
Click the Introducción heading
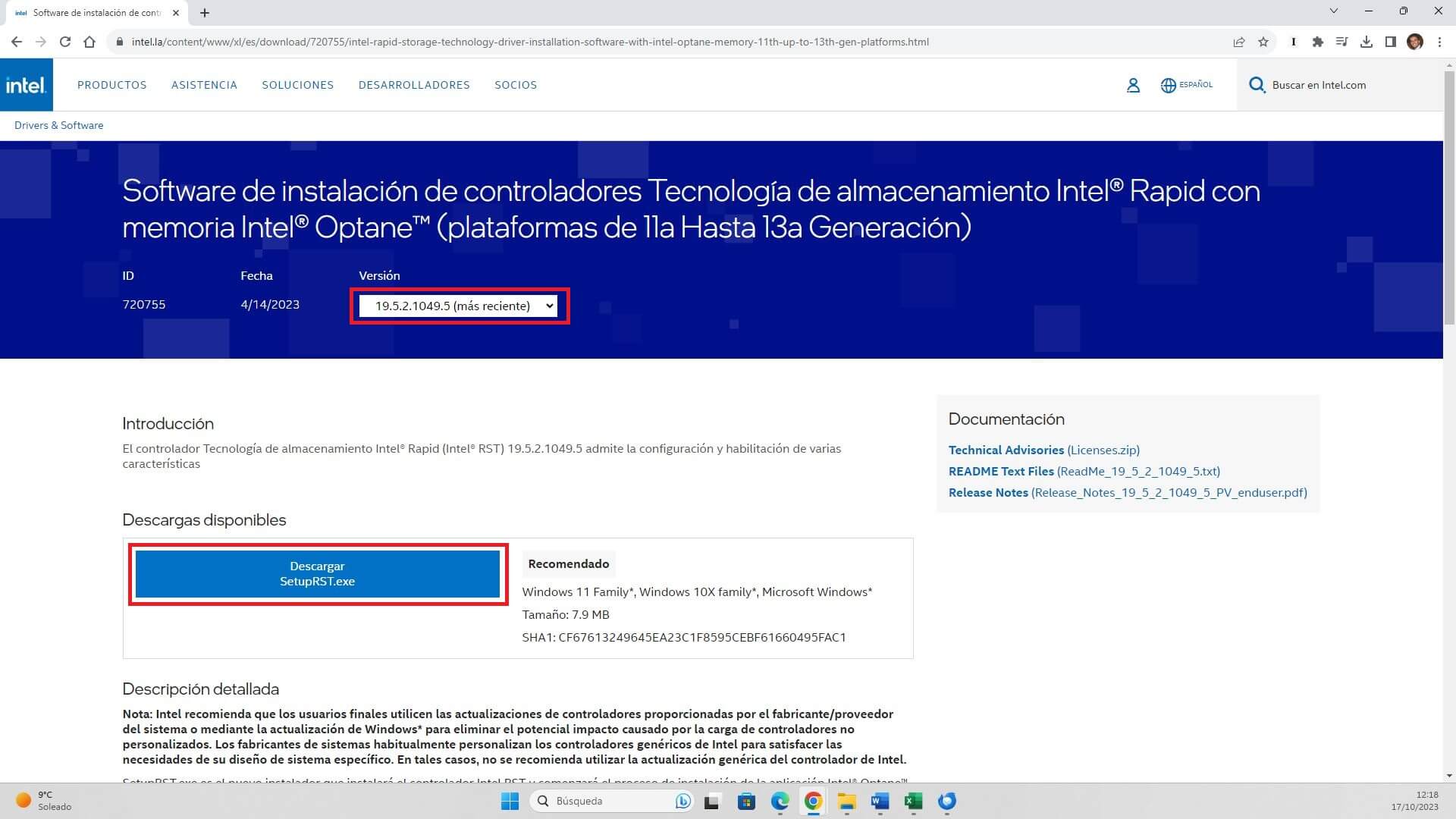(x=168, y=424)
